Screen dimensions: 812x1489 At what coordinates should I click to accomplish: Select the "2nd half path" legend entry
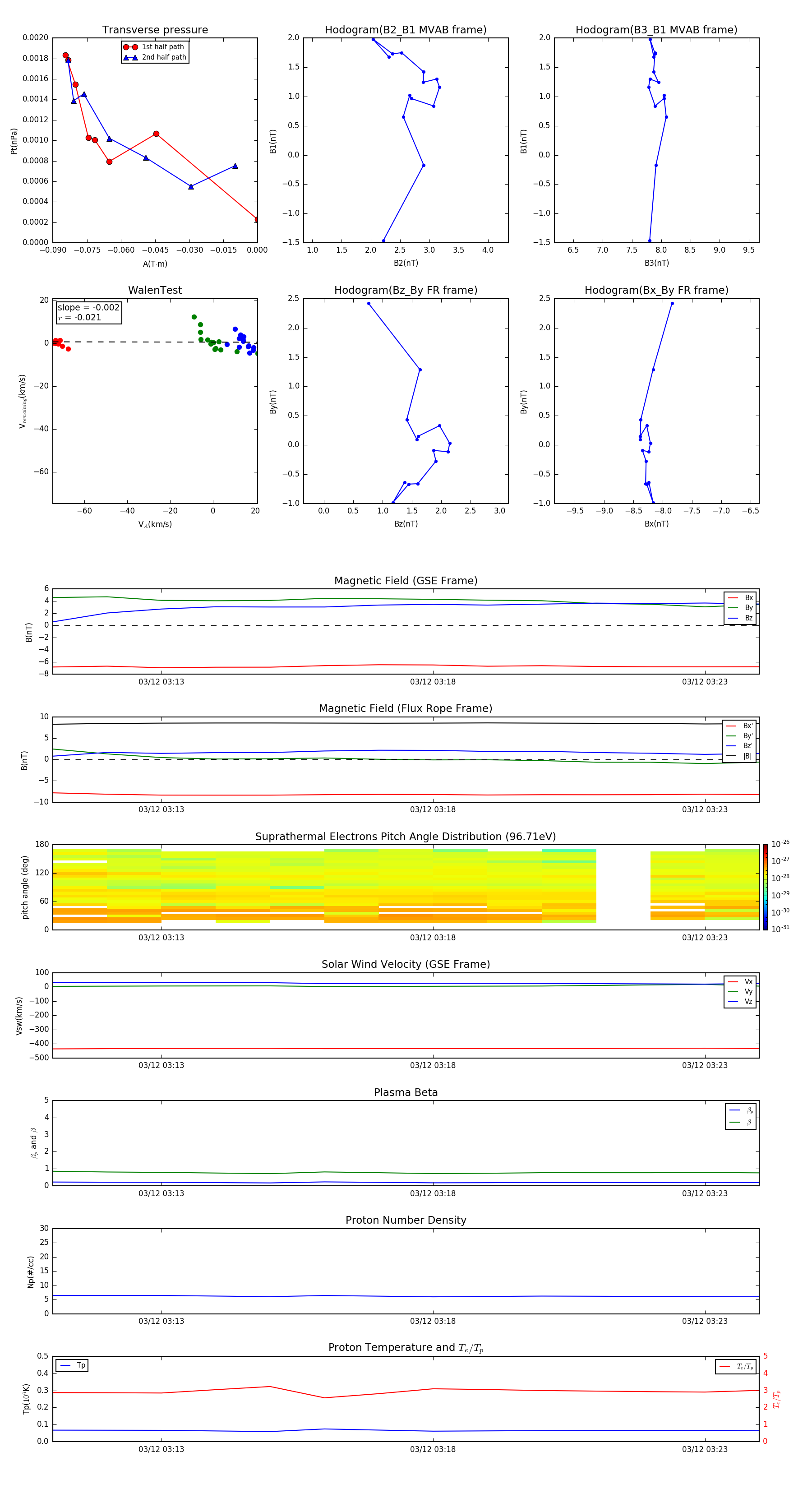click(154, 57)
